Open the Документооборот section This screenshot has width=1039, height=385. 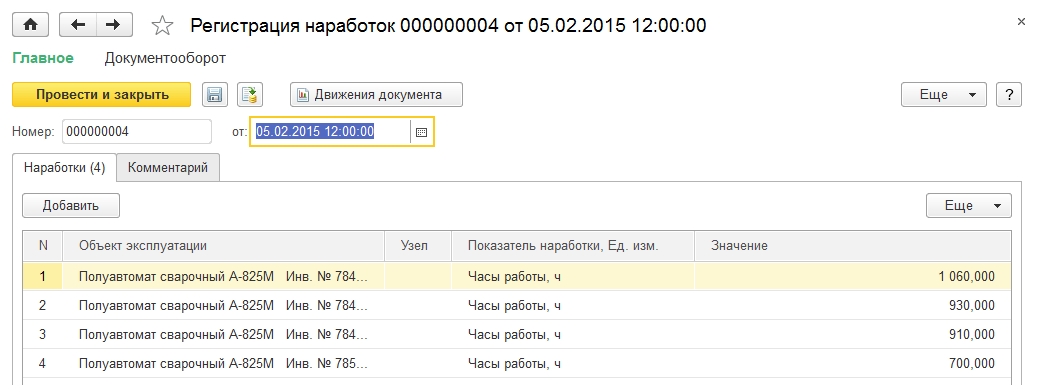(x=165, y=58)
